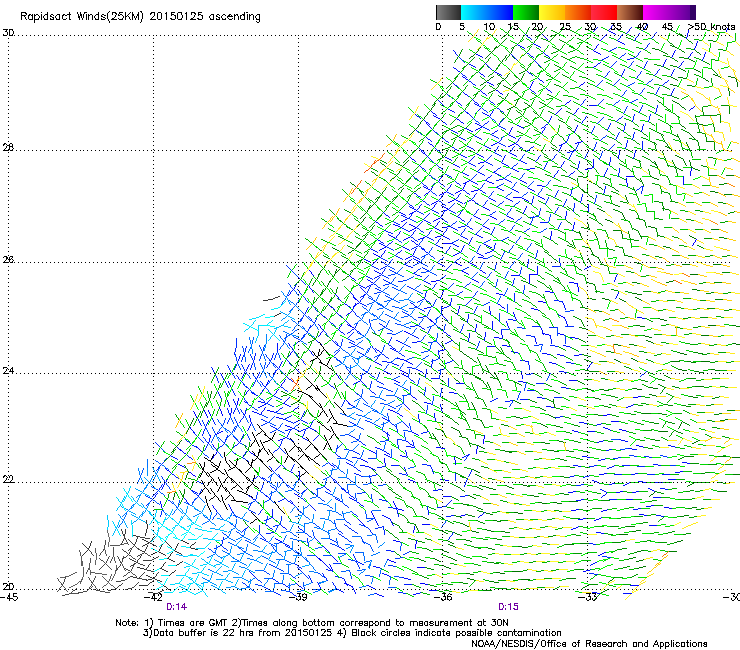This screenshot has height=650, width=740.
Task: Click the longitude label '-45'
Action: [9, 597]
